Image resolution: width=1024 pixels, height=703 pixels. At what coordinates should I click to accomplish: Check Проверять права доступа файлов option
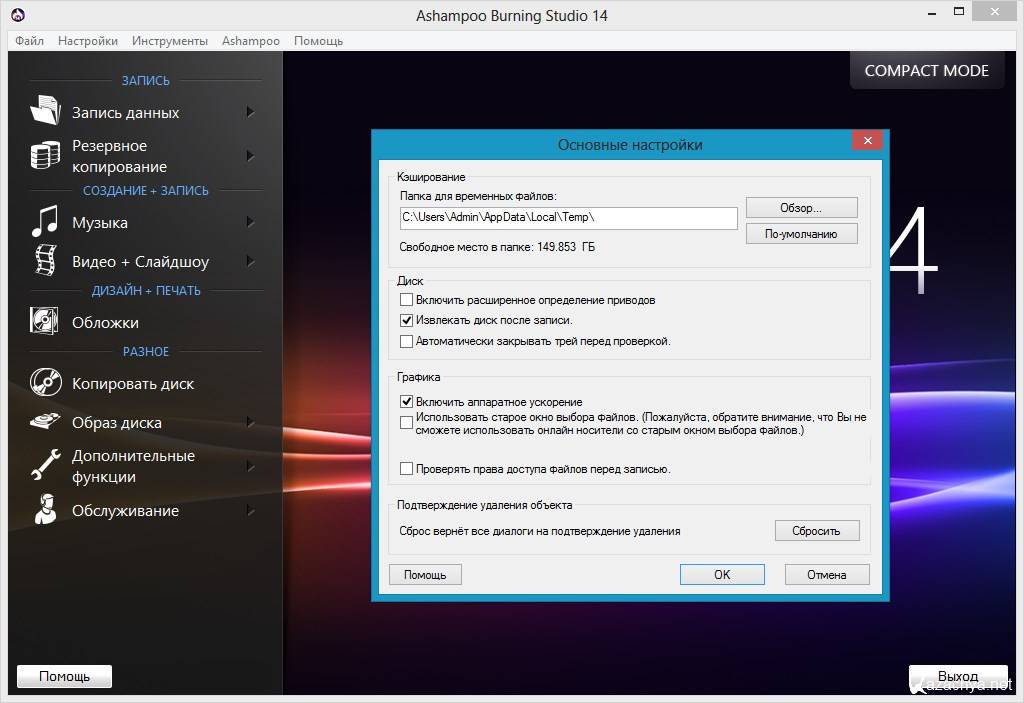point(406,468)
